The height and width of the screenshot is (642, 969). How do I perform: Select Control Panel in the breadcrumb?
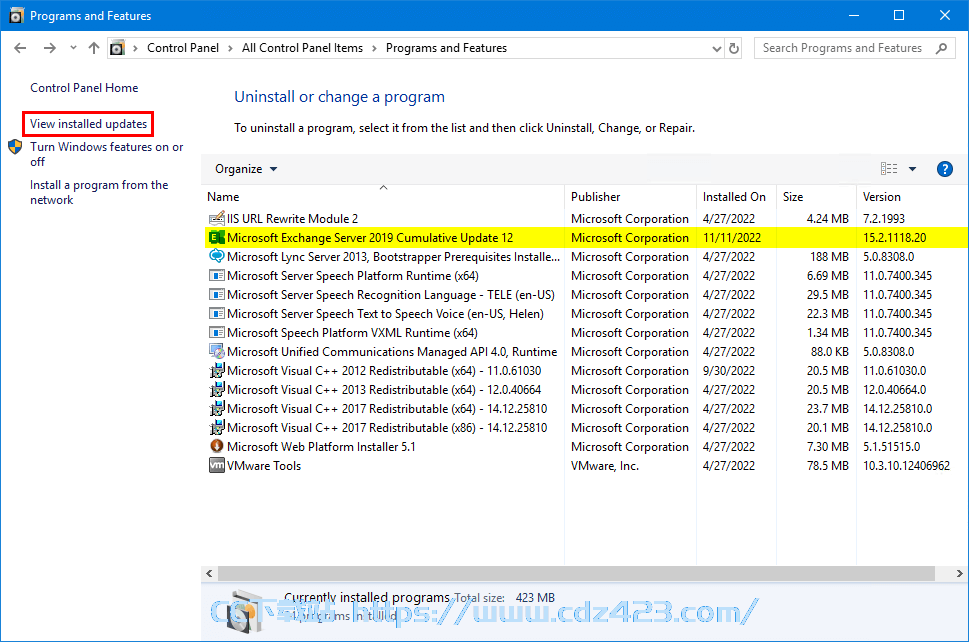point(182,48)
